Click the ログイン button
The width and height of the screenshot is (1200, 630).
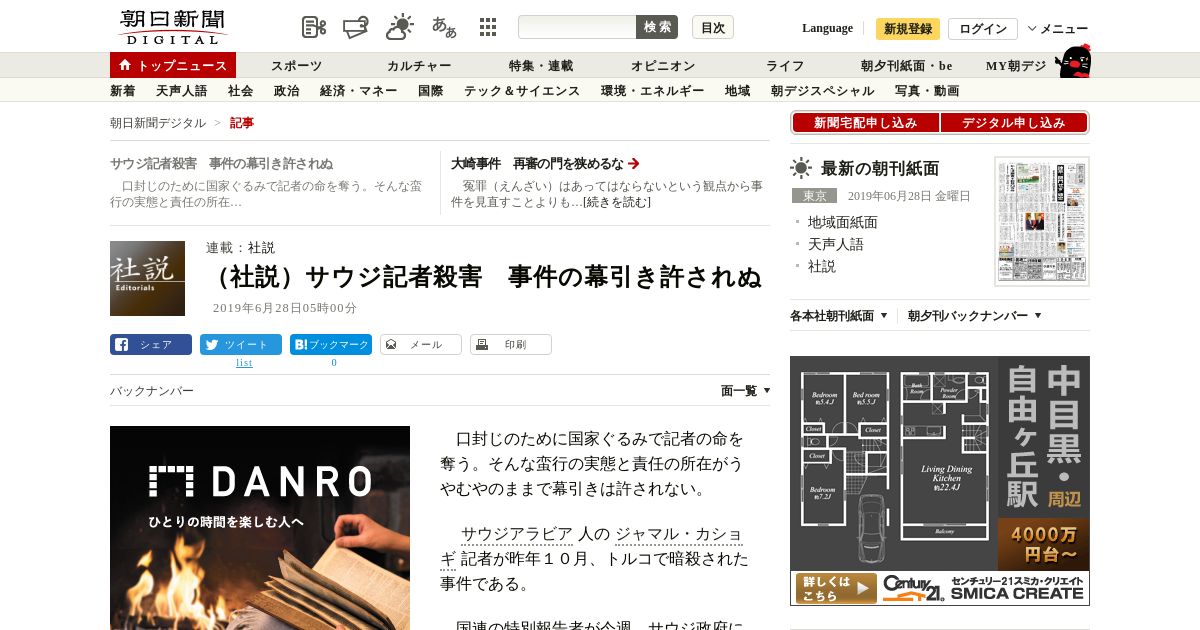coord(983,29)
